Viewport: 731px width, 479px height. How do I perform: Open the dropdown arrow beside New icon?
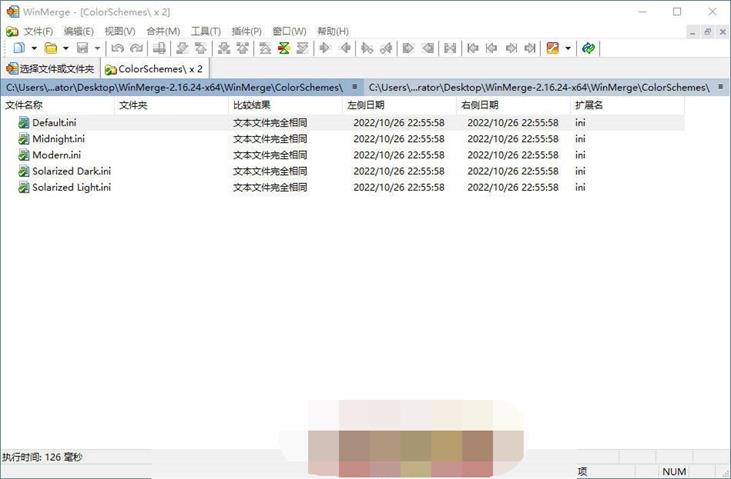(34, 48)
